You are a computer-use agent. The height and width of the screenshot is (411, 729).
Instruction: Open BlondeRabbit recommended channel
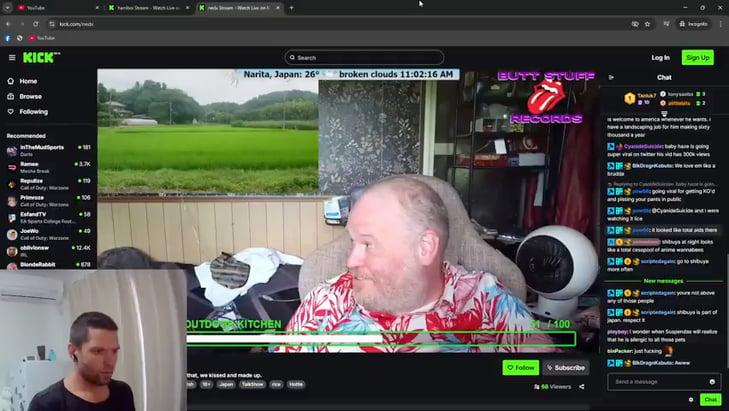point(48,265)
